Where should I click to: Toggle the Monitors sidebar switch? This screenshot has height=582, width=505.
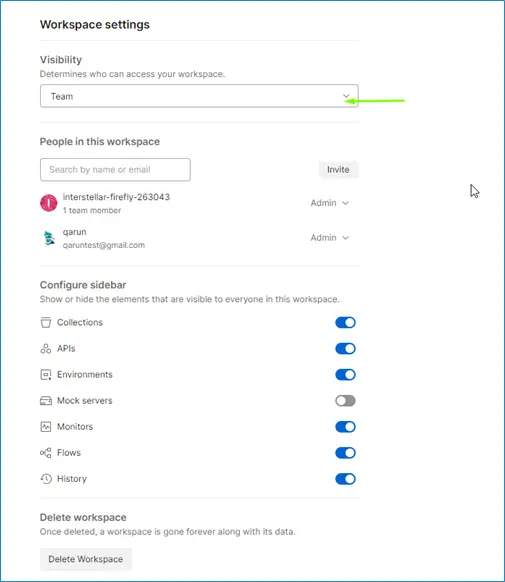click(345, 427)
